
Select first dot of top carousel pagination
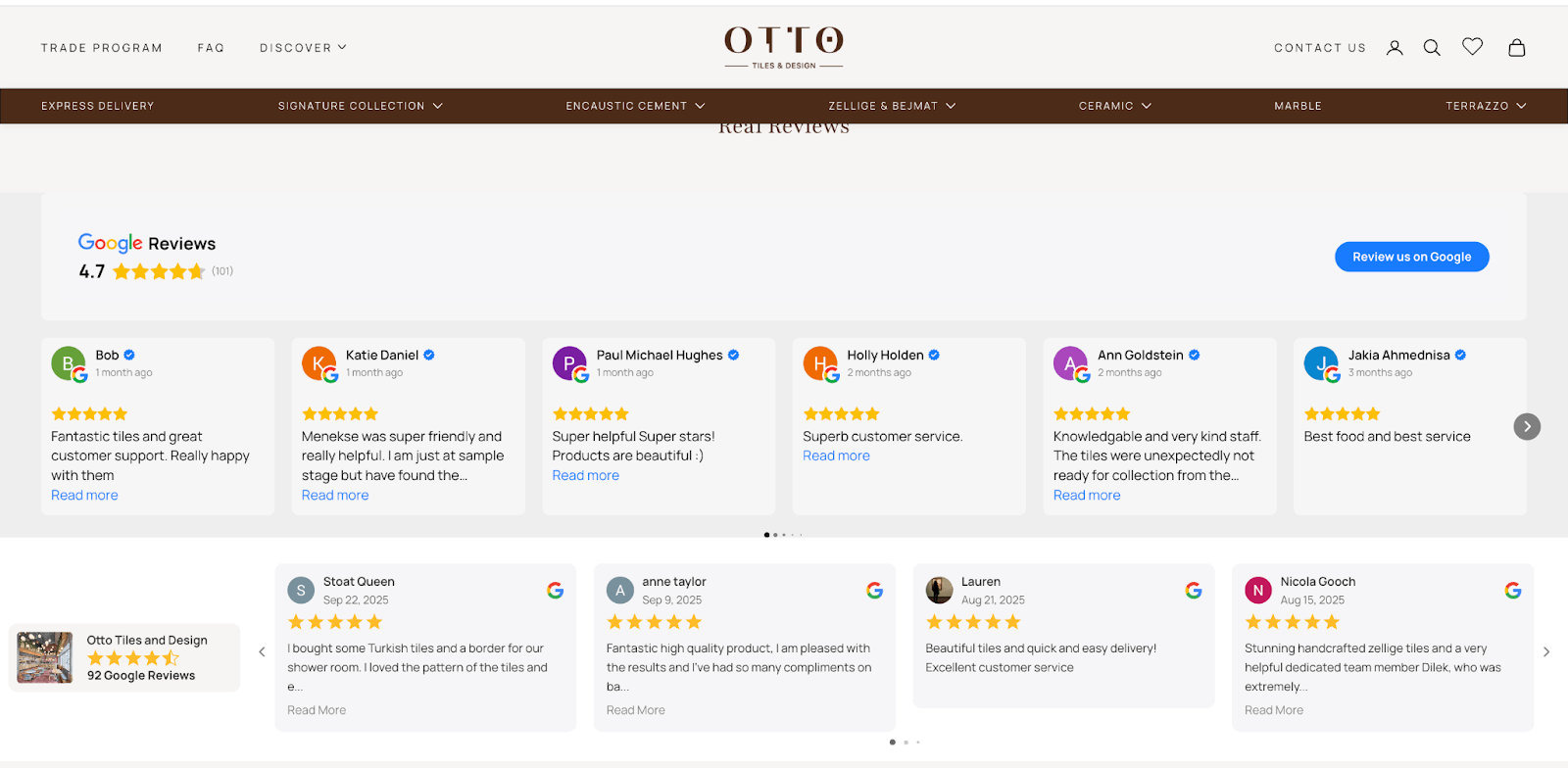click(x=766, y=535)
